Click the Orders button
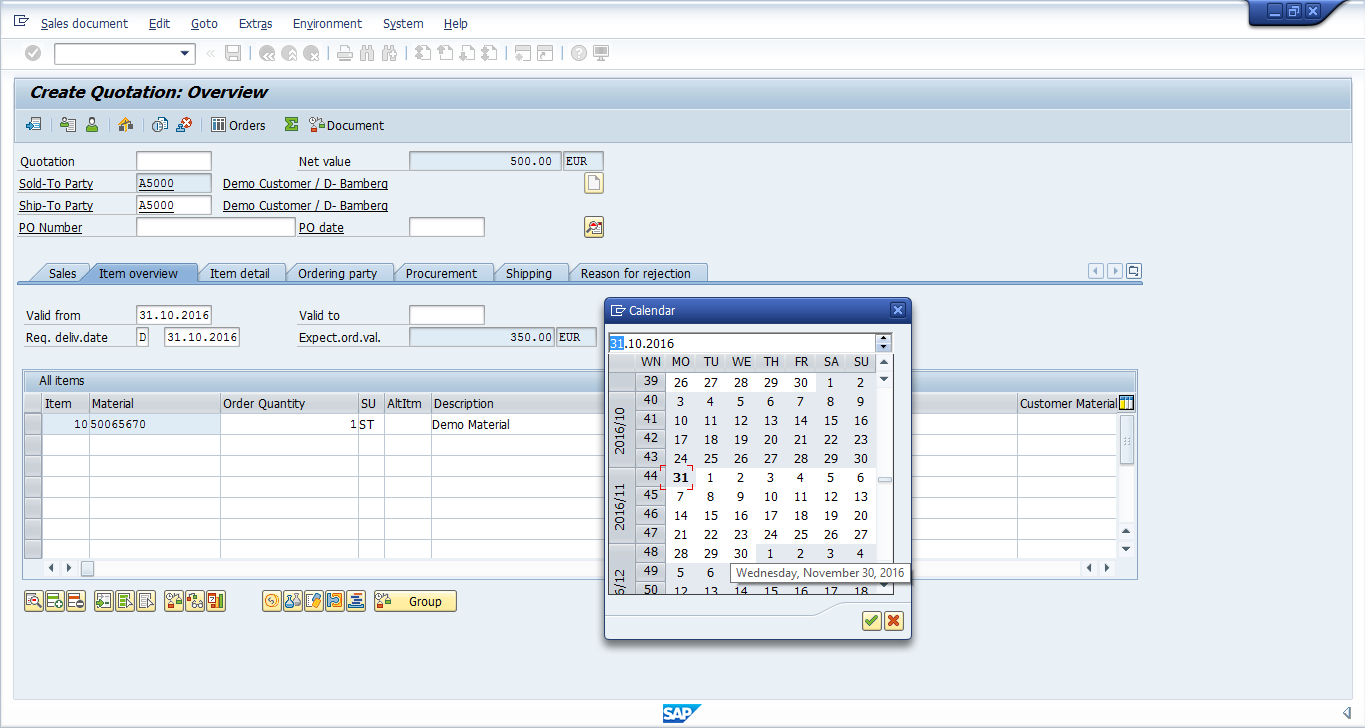This screenshot has width=1365, height=728. click(x=238, y=125)
